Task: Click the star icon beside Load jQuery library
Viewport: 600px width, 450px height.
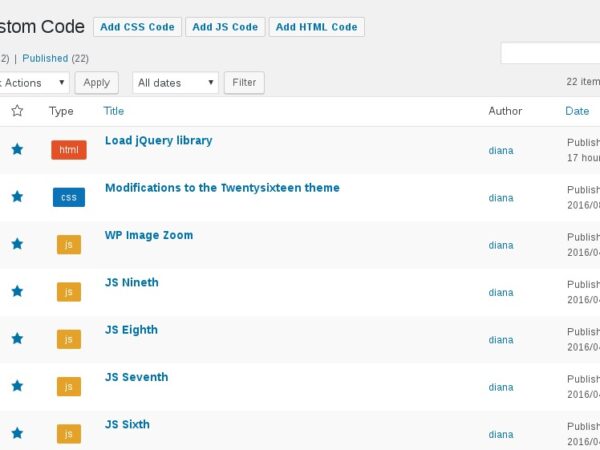Action: pos(16,149)
